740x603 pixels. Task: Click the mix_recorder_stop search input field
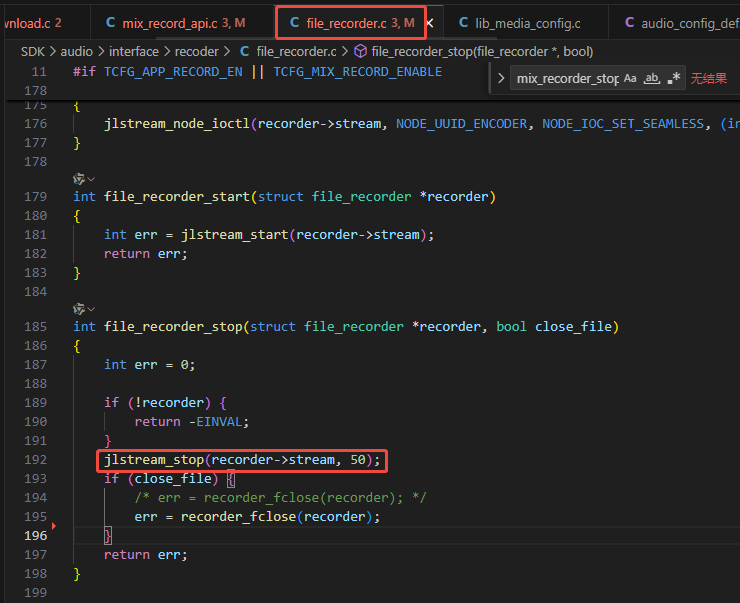pyautogui.click(x=568, y=78)
